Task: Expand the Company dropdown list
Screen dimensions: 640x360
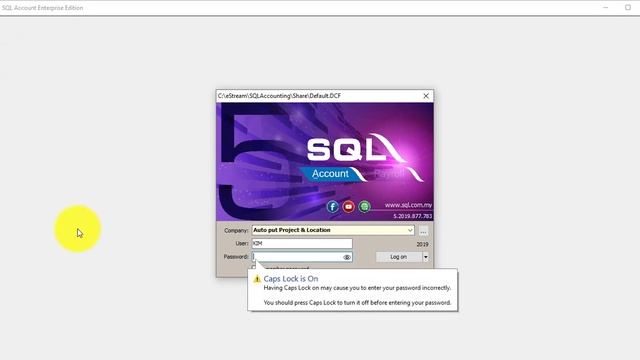Action: coord(410,230)
